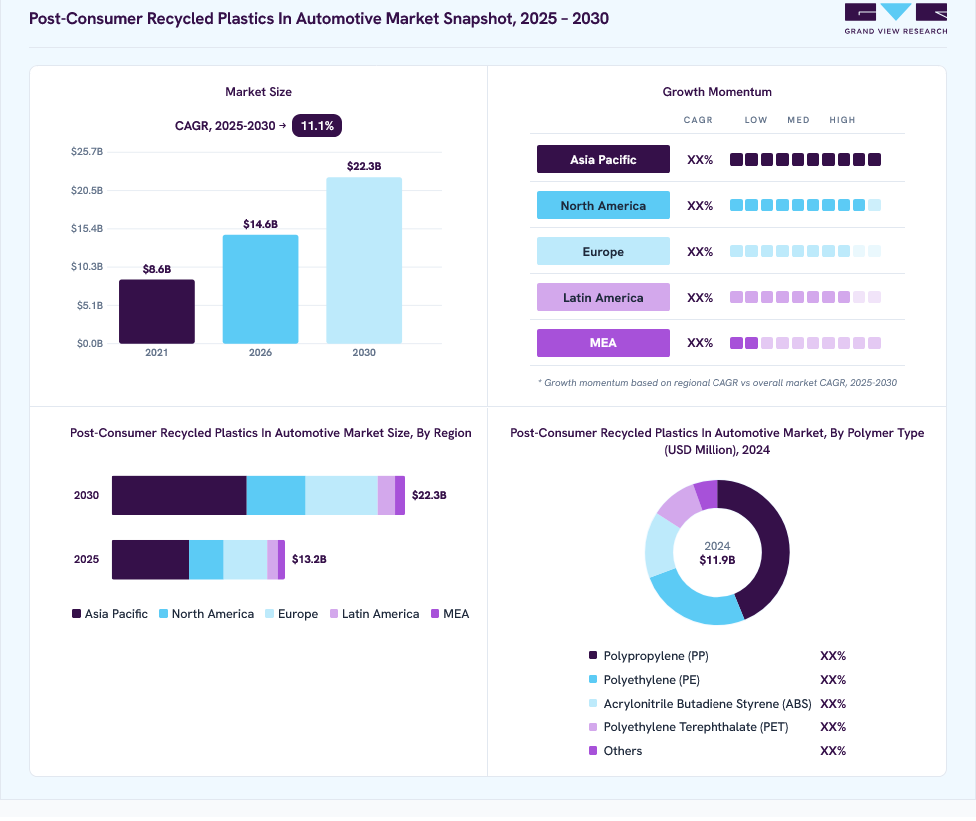
Task: Select PET lilac donut segment
Action: (x=680, y=505)
